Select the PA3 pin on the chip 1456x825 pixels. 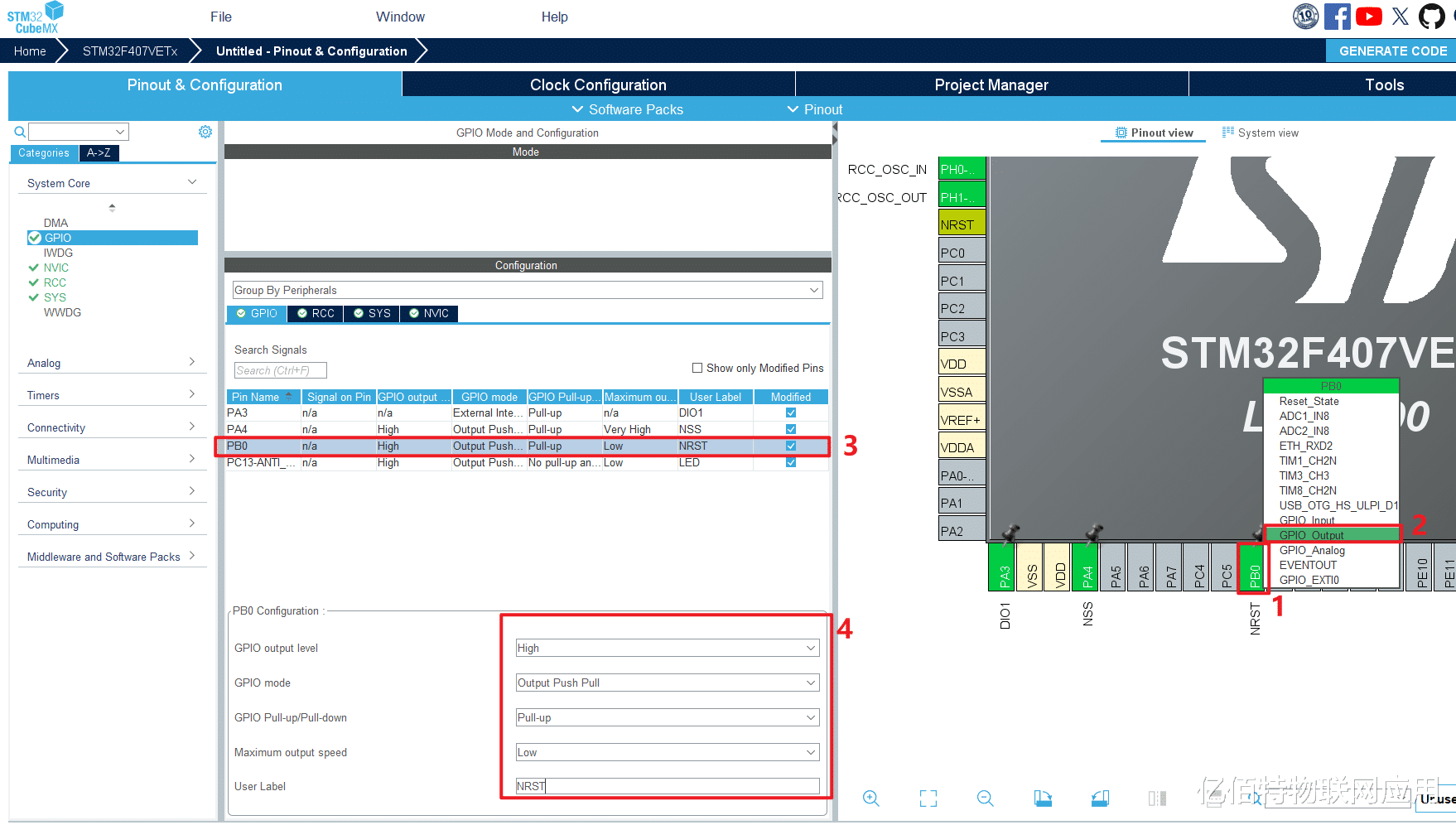pyautogui.click(x=1002, y=567)
